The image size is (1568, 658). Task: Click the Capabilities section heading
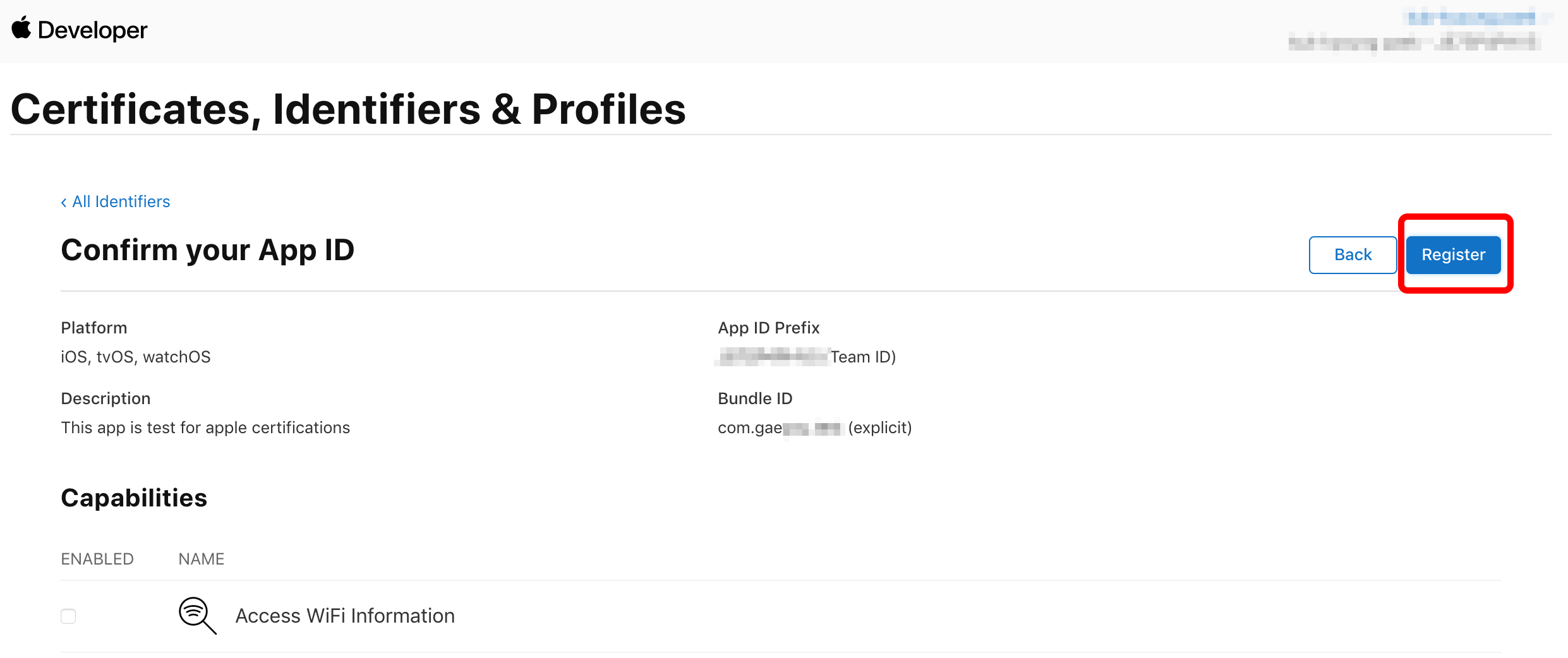click(134, 498)
